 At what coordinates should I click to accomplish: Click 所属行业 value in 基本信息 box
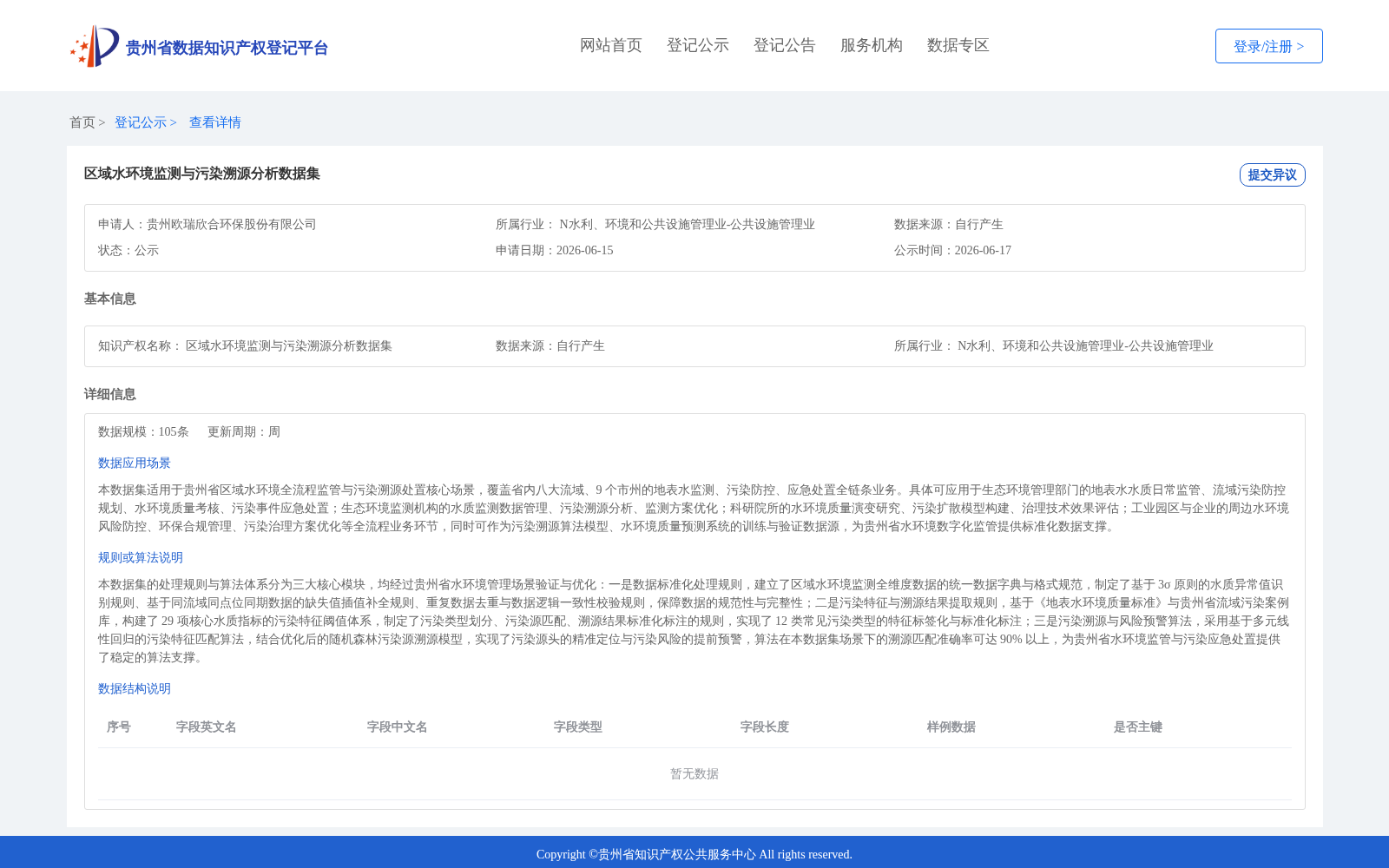pos(1085,345)
